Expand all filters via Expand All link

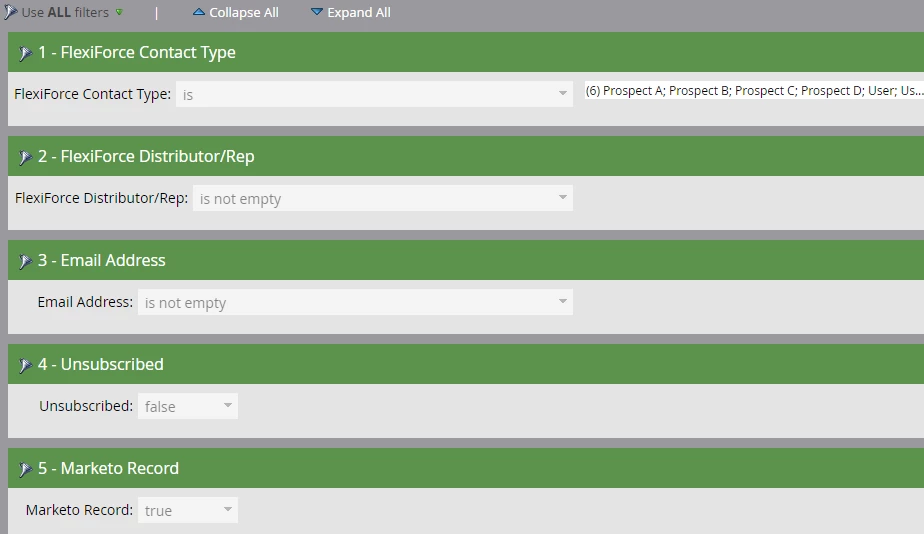pos(359,12)
